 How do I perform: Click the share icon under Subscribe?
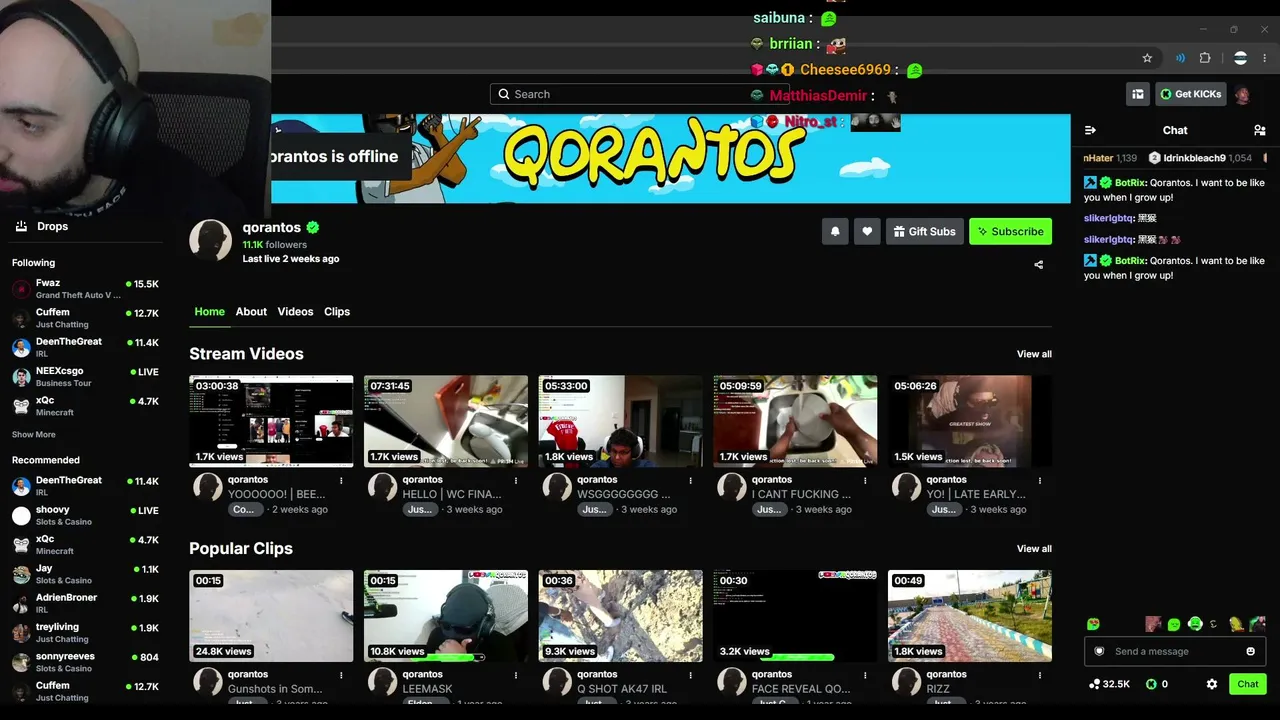tap(1038, 265)
